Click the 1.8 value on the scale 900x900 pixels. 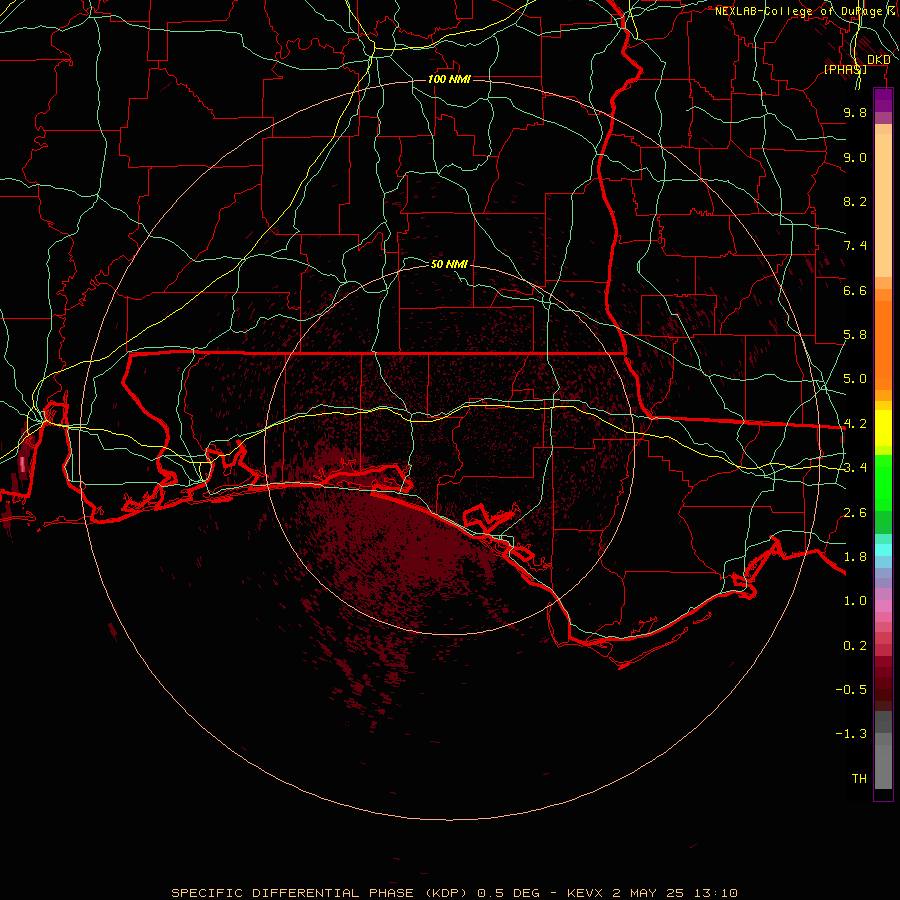(855, 557)
